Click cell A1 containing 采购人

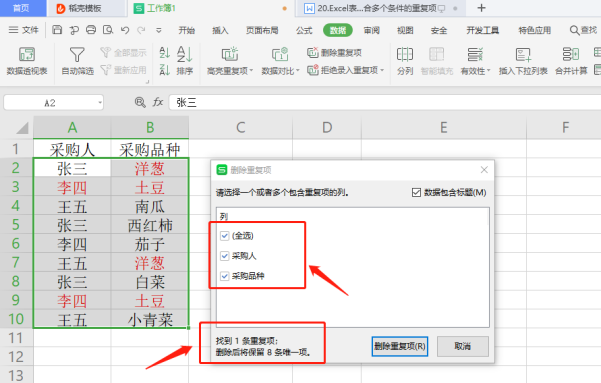click(x=72, y=149)
